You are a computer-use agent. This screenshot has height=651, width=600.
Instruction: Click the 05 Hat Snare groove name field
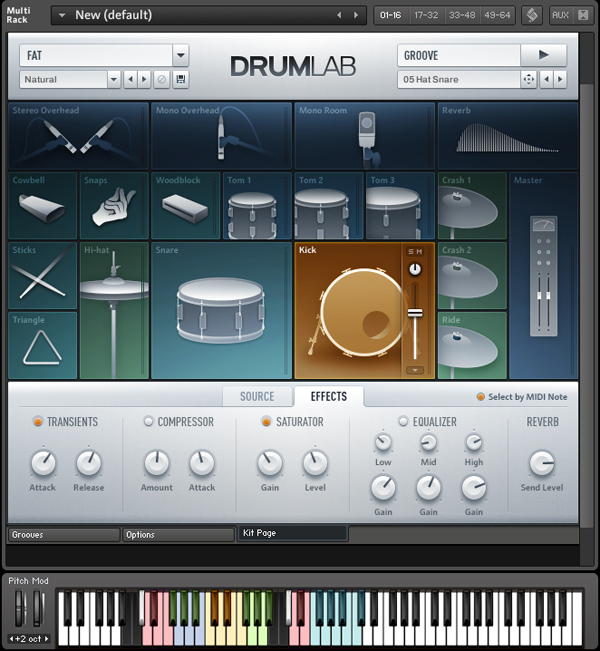point(459,79)
